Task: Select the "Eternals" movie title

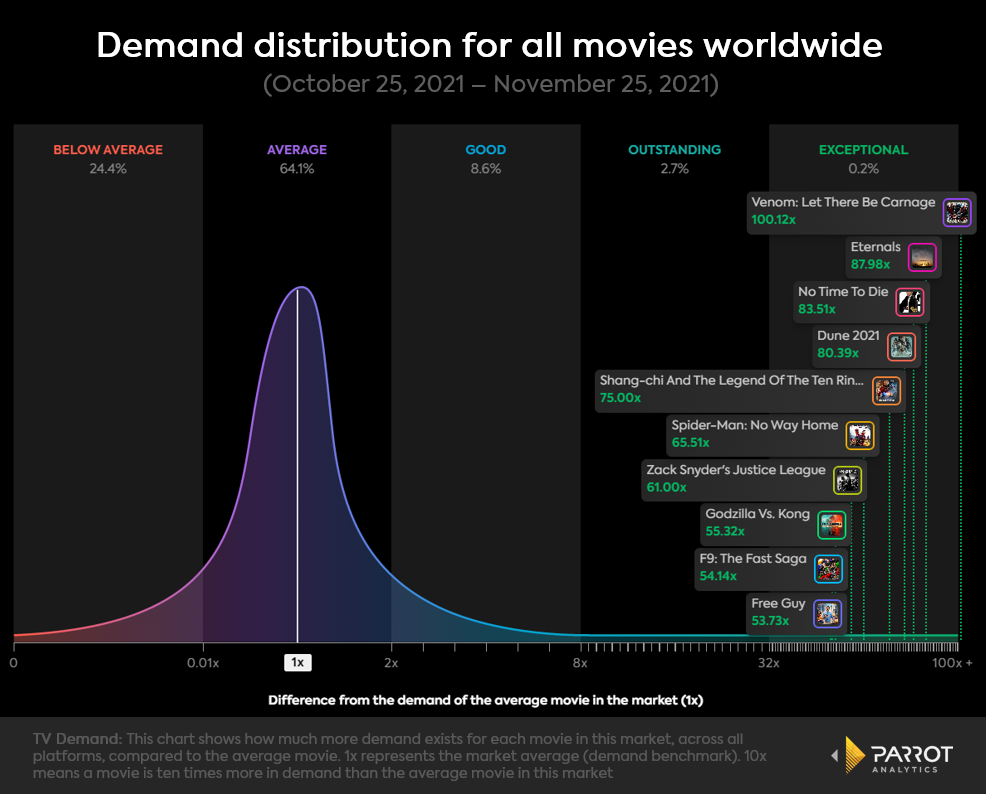Action: [875, 247]
